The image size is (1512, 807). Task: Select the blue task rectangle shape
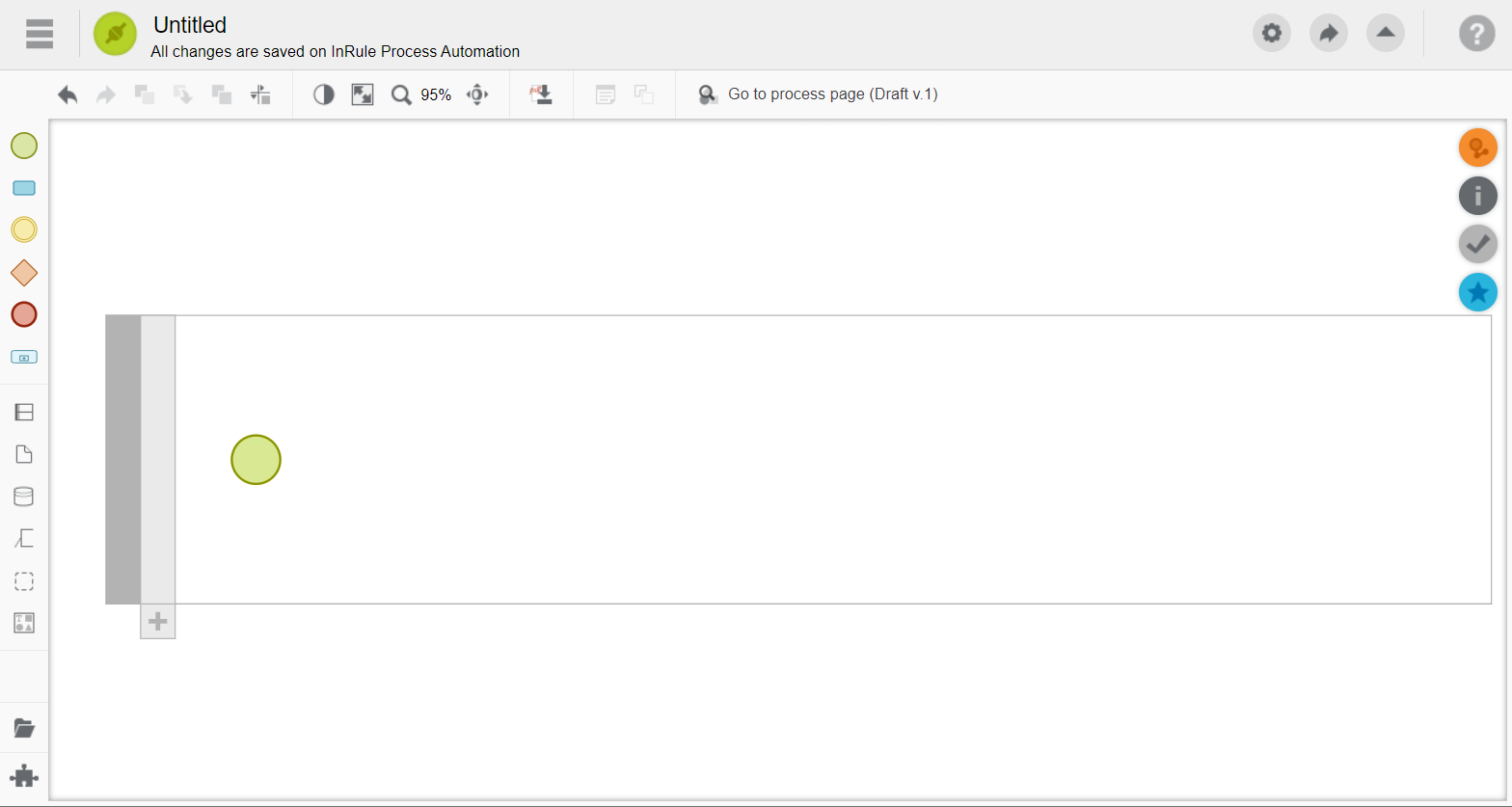point(24,188)
